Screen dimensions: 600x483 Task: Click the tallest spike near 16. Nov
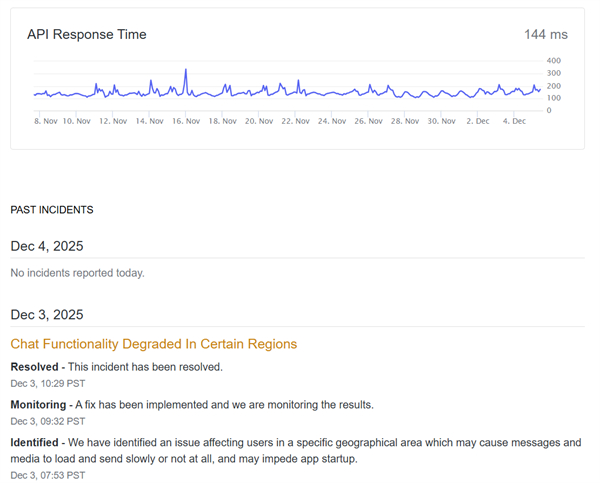point(186,71)
